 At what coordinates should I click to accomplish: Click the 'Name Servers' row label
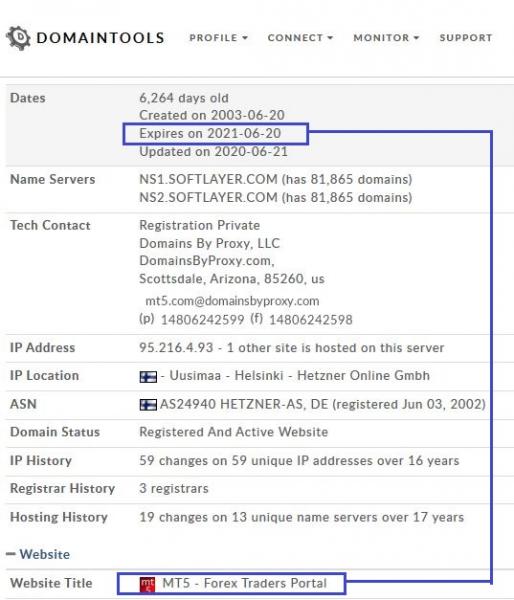point(52,179)
